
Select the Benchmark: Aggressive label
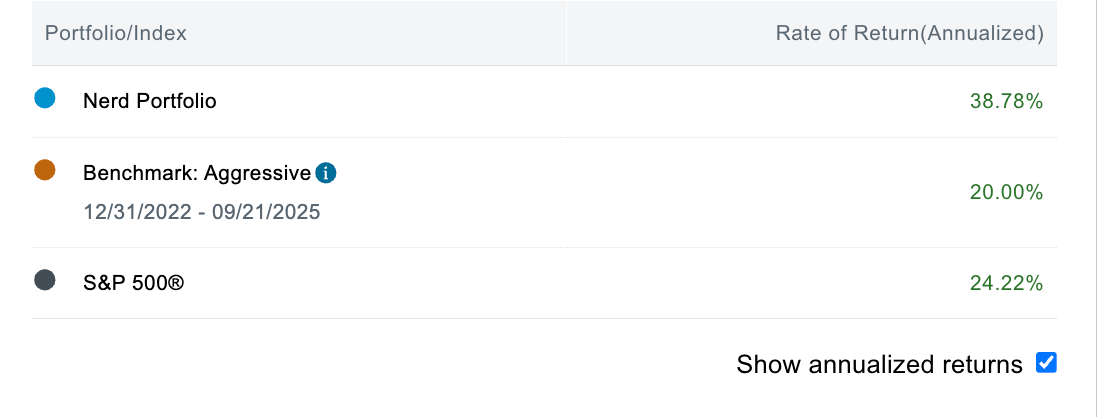coord(197,173)
